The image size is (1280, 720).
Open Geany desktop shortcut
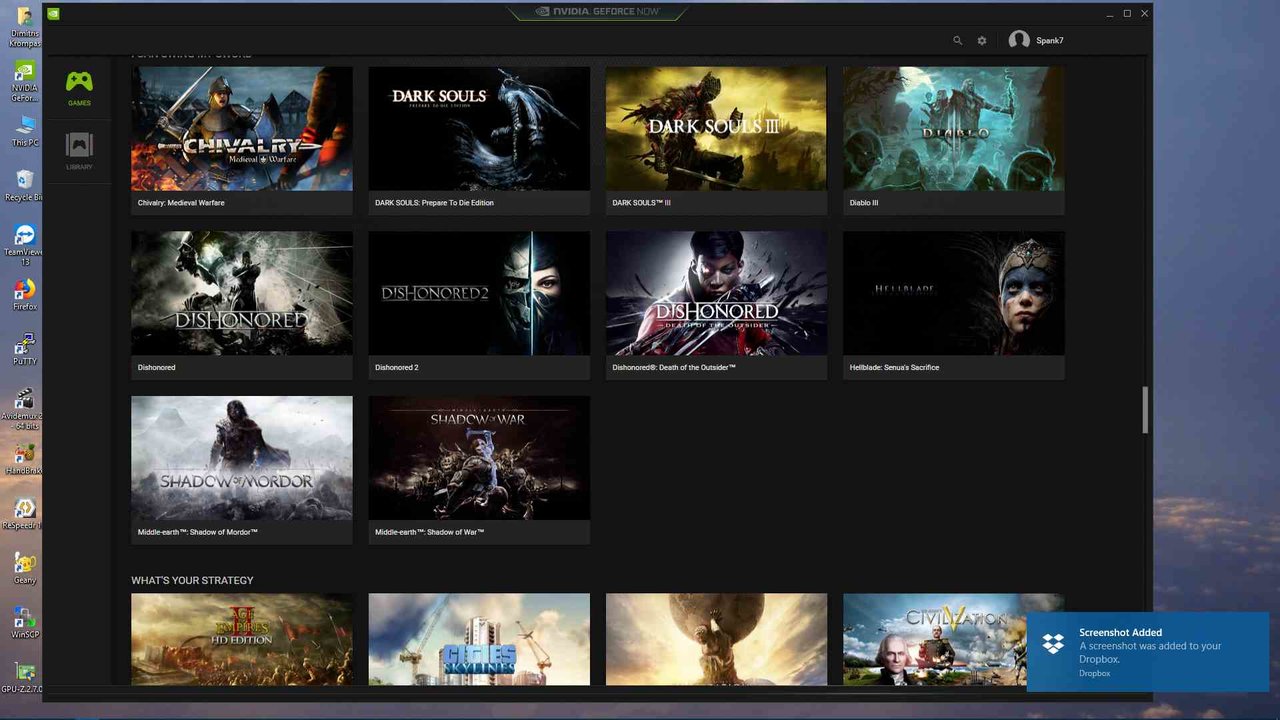[x=24, y=568]
